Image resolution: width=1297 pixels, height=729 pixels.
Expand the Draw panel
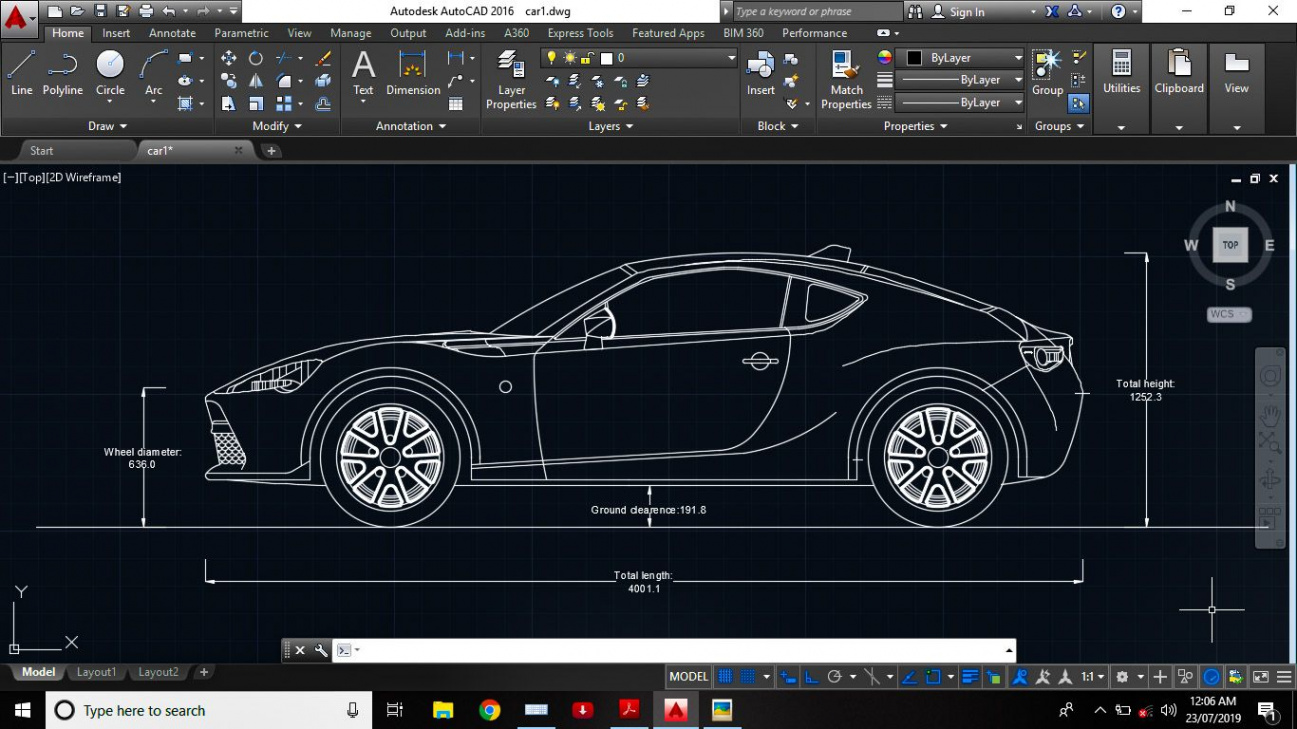(x=108, y=126)
